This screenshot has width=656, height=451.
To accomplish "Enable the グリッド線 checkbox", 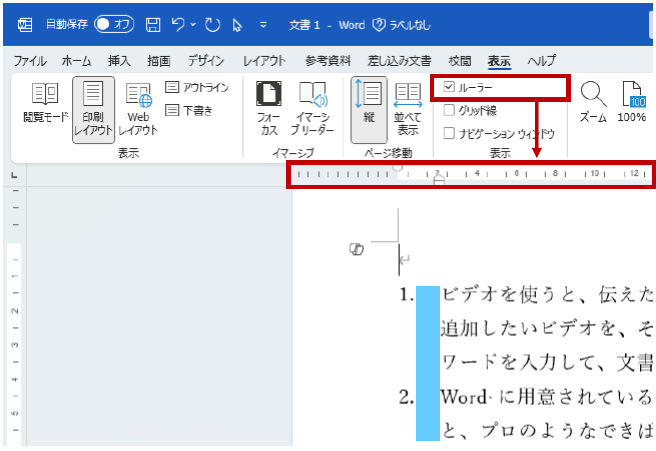I will 449,110.
